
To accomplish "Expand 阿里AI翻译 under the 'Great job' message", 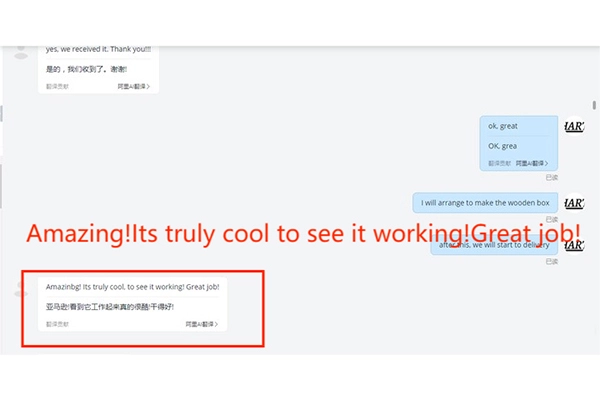I will coord(202,324).
